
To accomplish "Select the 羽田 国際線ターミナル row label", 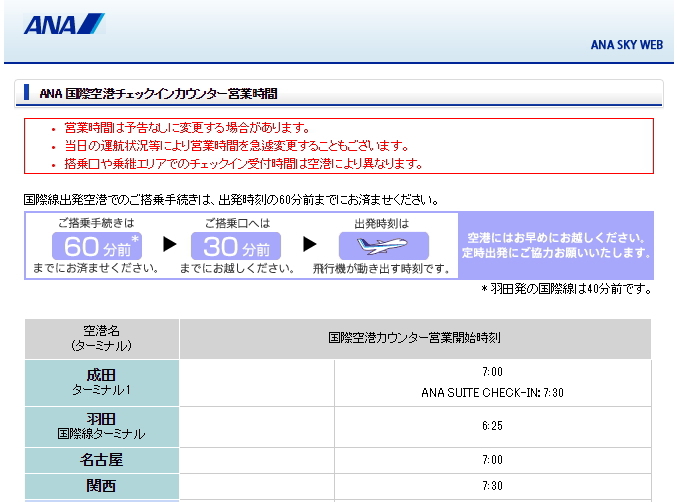I will pyautogui.click(x=101, y=426).
